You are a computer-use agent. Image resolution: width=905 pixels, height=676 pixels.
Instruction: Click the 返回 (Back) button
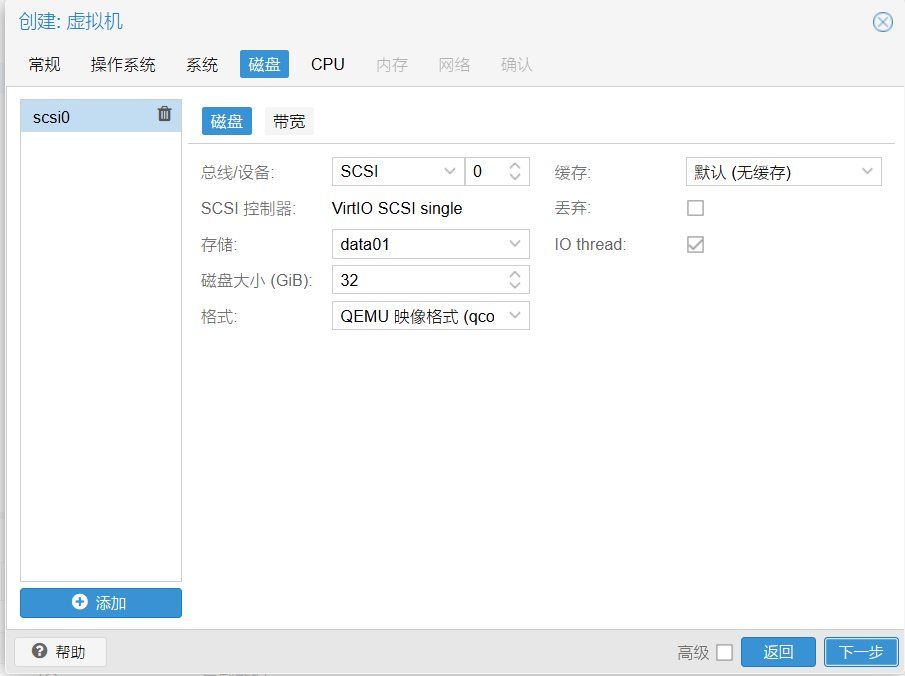click(x=778, y=652)
